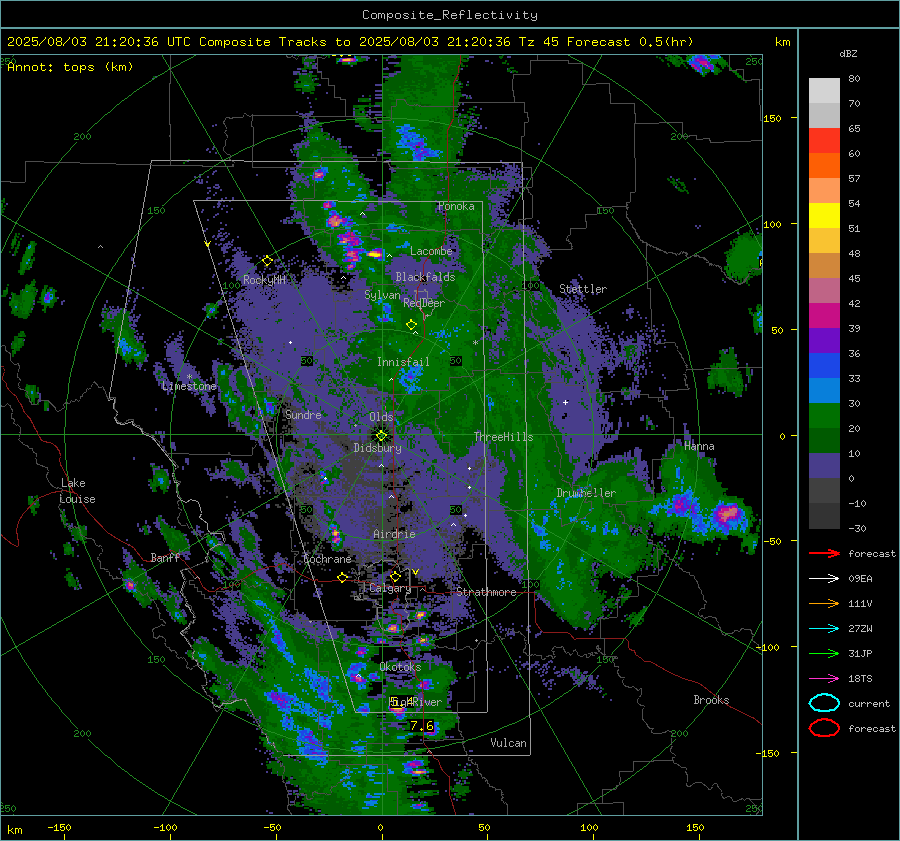The image size is (900, 841).
Task: Click the yellow diamond marker above Calgary
Action: (395, 576)
